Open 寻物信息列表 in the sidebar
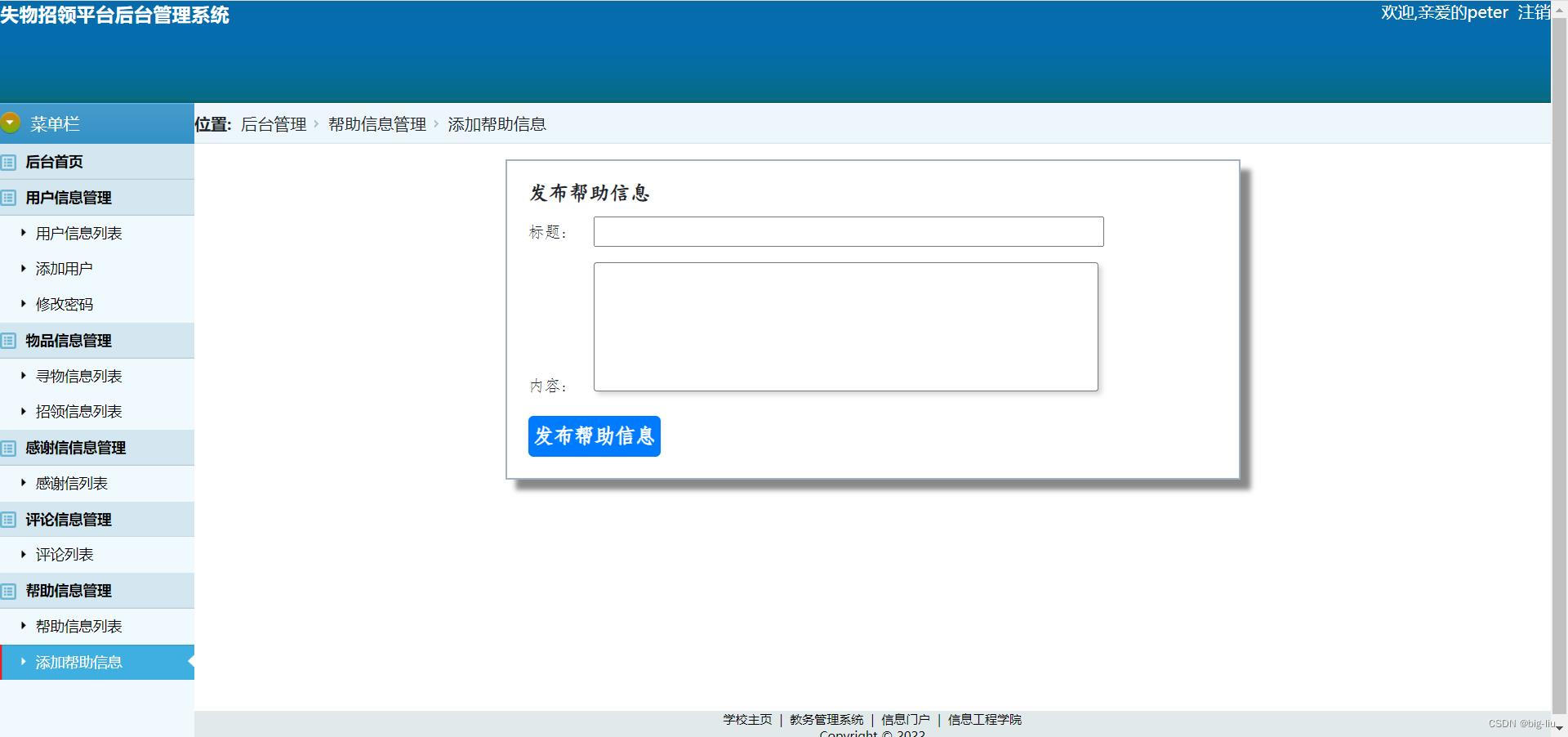 tap(78, 377)
